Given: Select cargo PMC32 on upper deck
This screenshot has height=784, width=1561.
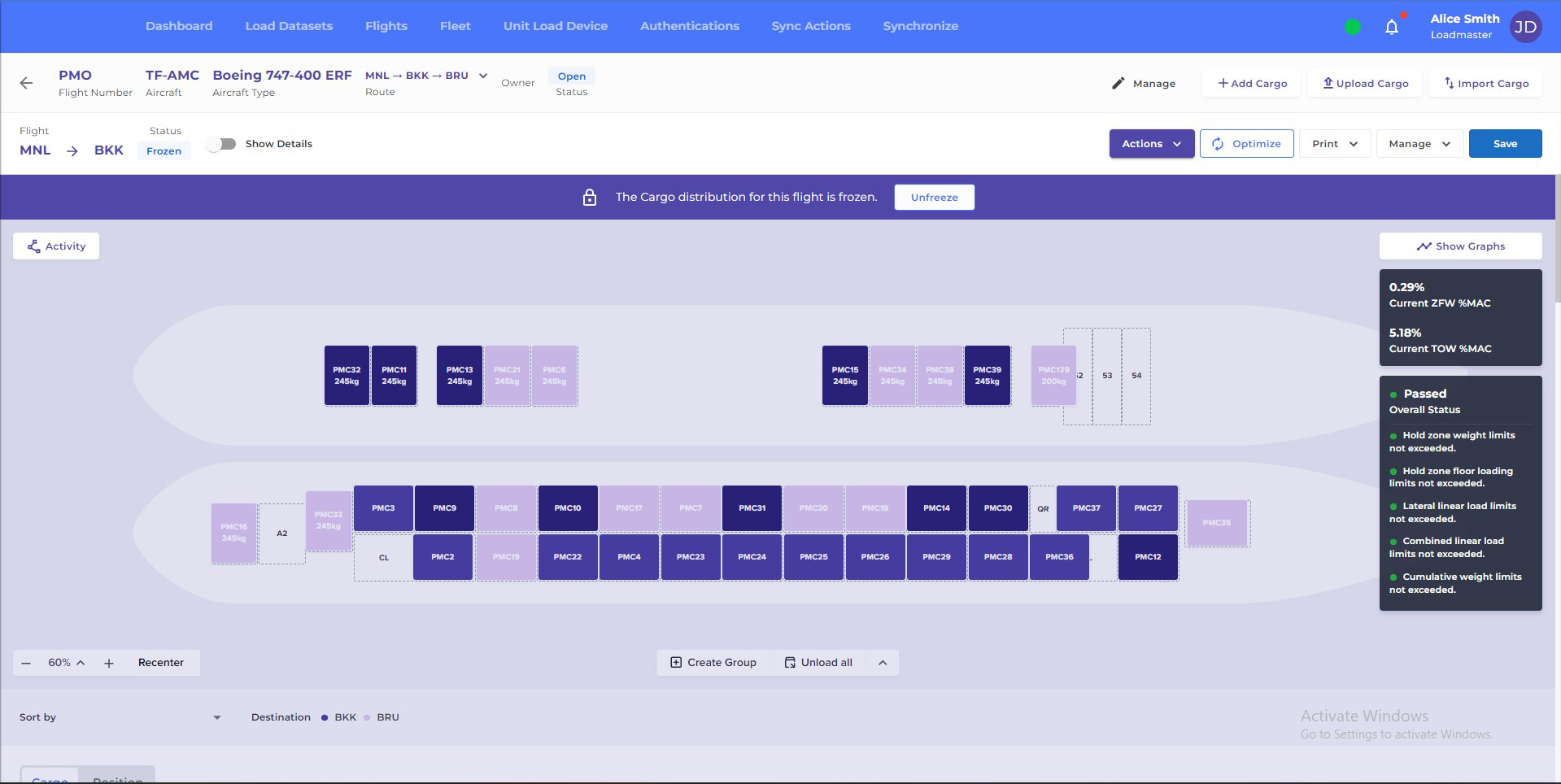Looking at the screenshot, I should (x=347, y=376).
